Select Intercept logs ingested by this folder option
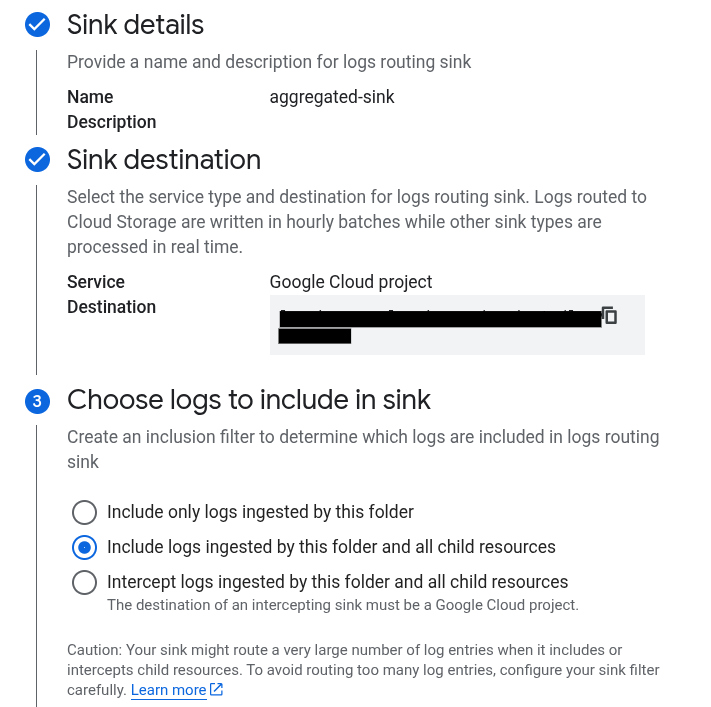Viewport: 711px width, 707px height. [84, 582]
